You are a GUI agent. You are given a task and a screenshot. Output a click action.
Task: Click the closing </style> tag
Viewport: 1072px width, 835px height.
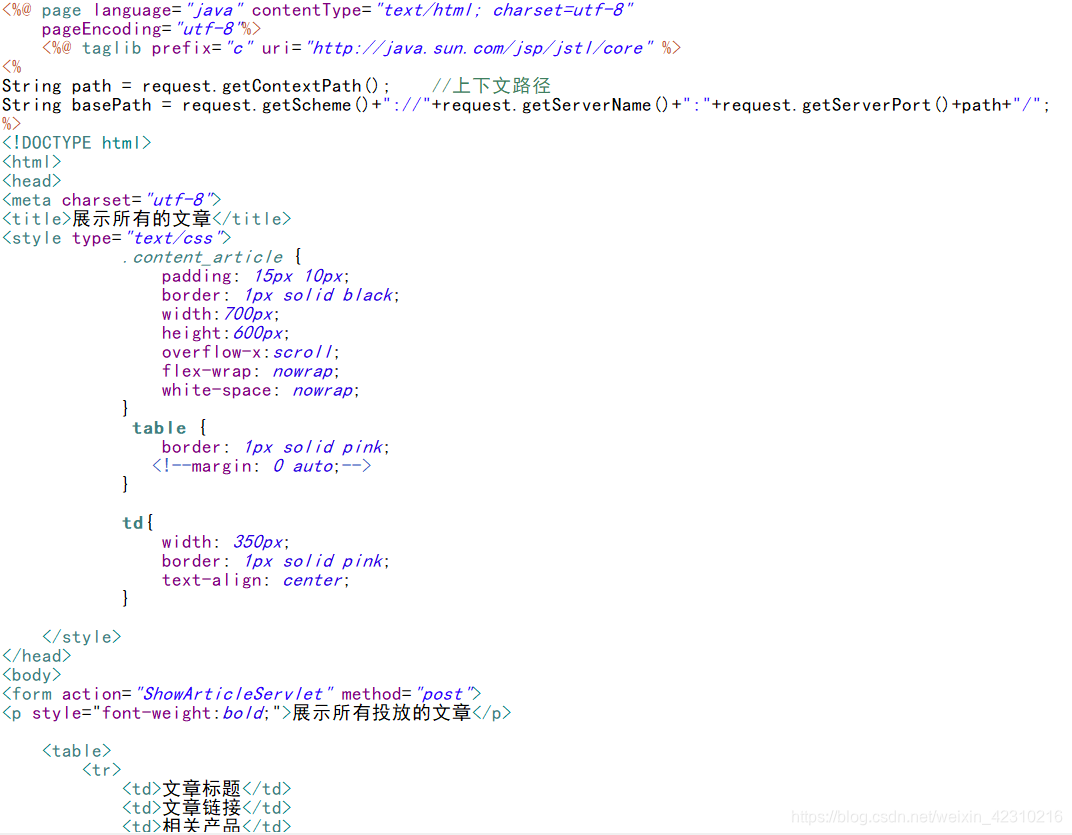[81, 637]
